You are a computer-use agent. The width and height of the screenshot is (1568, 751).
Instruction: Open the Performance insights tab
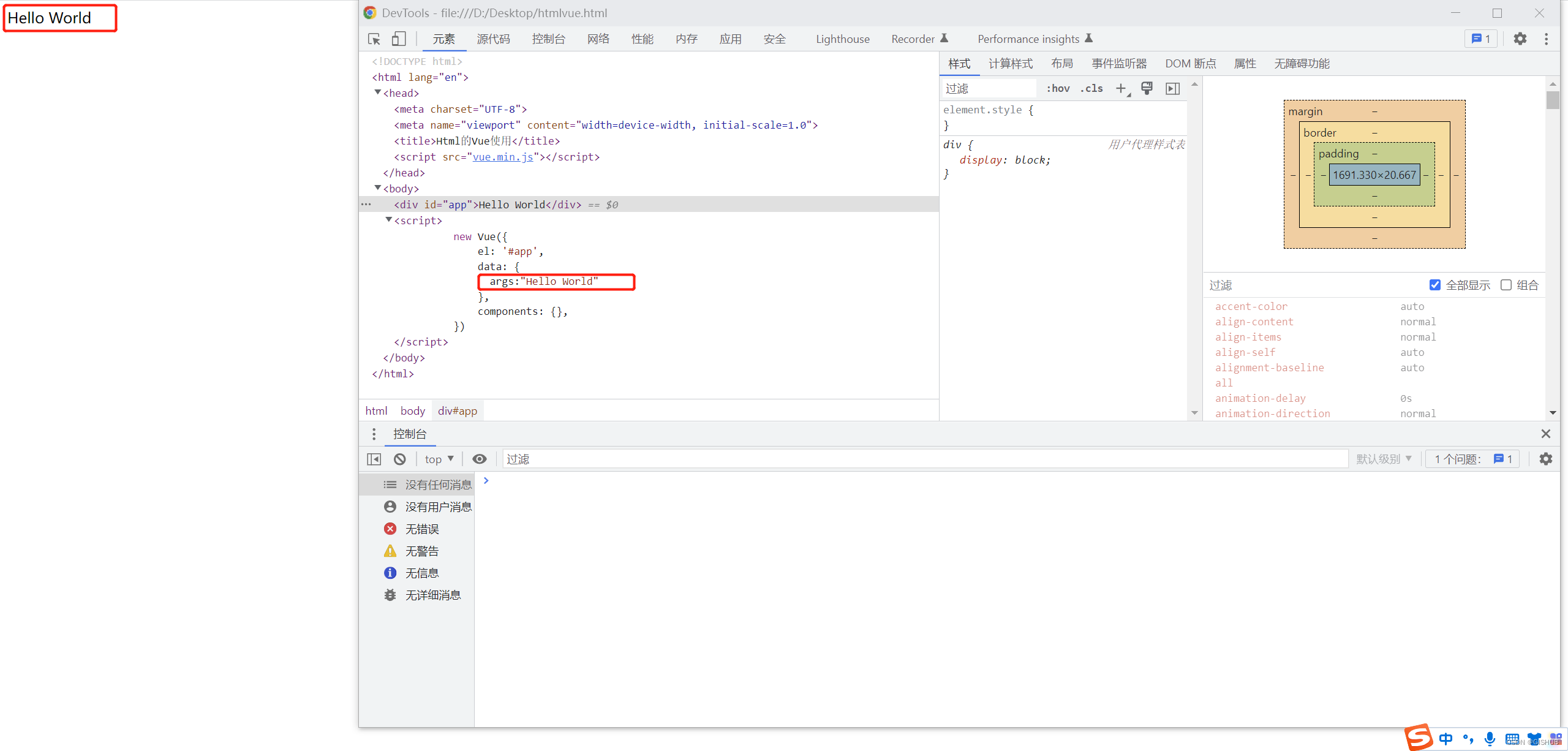click(1035, 39)
